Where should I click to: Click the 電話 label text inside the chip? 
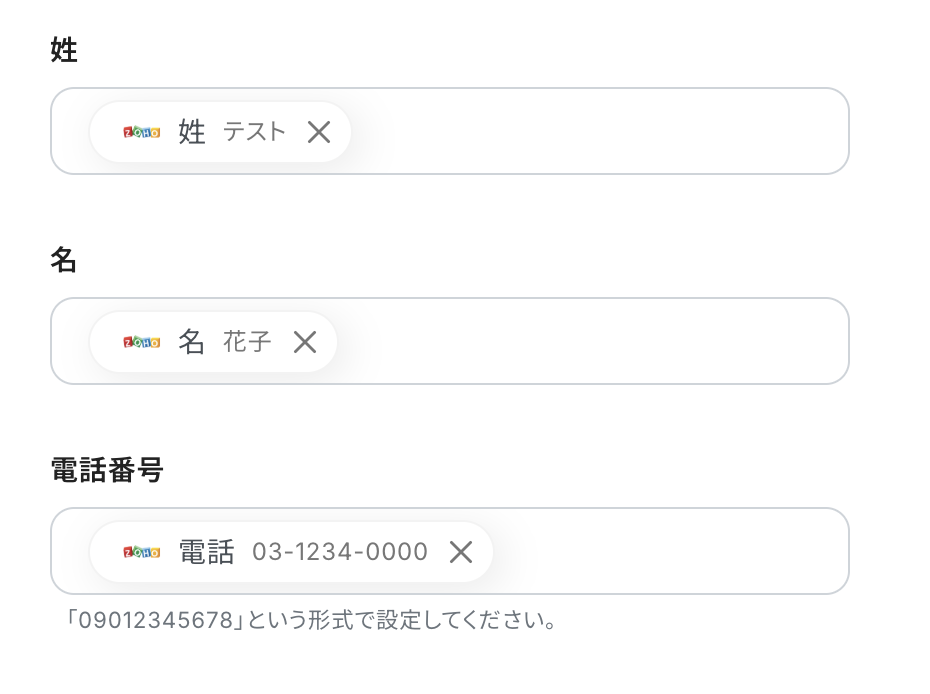point(206,552)
